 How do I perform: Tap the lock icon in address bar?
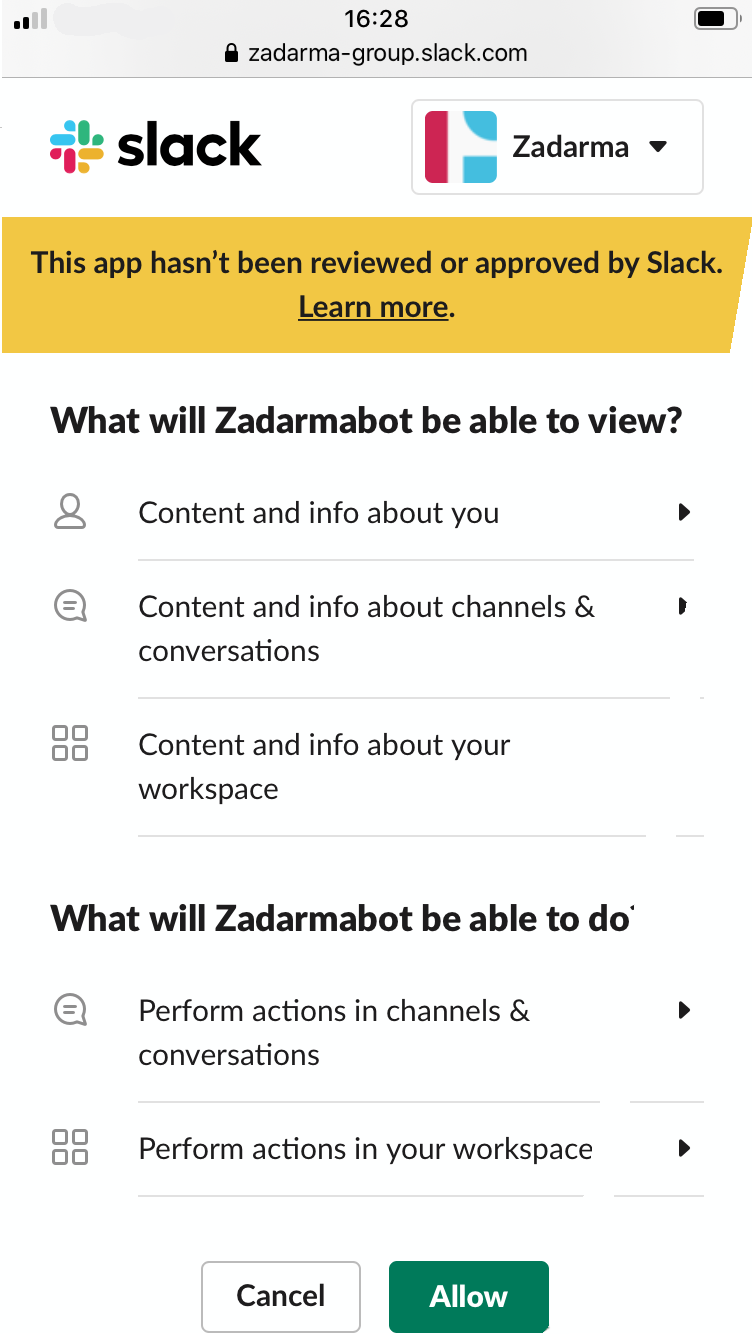232,53
